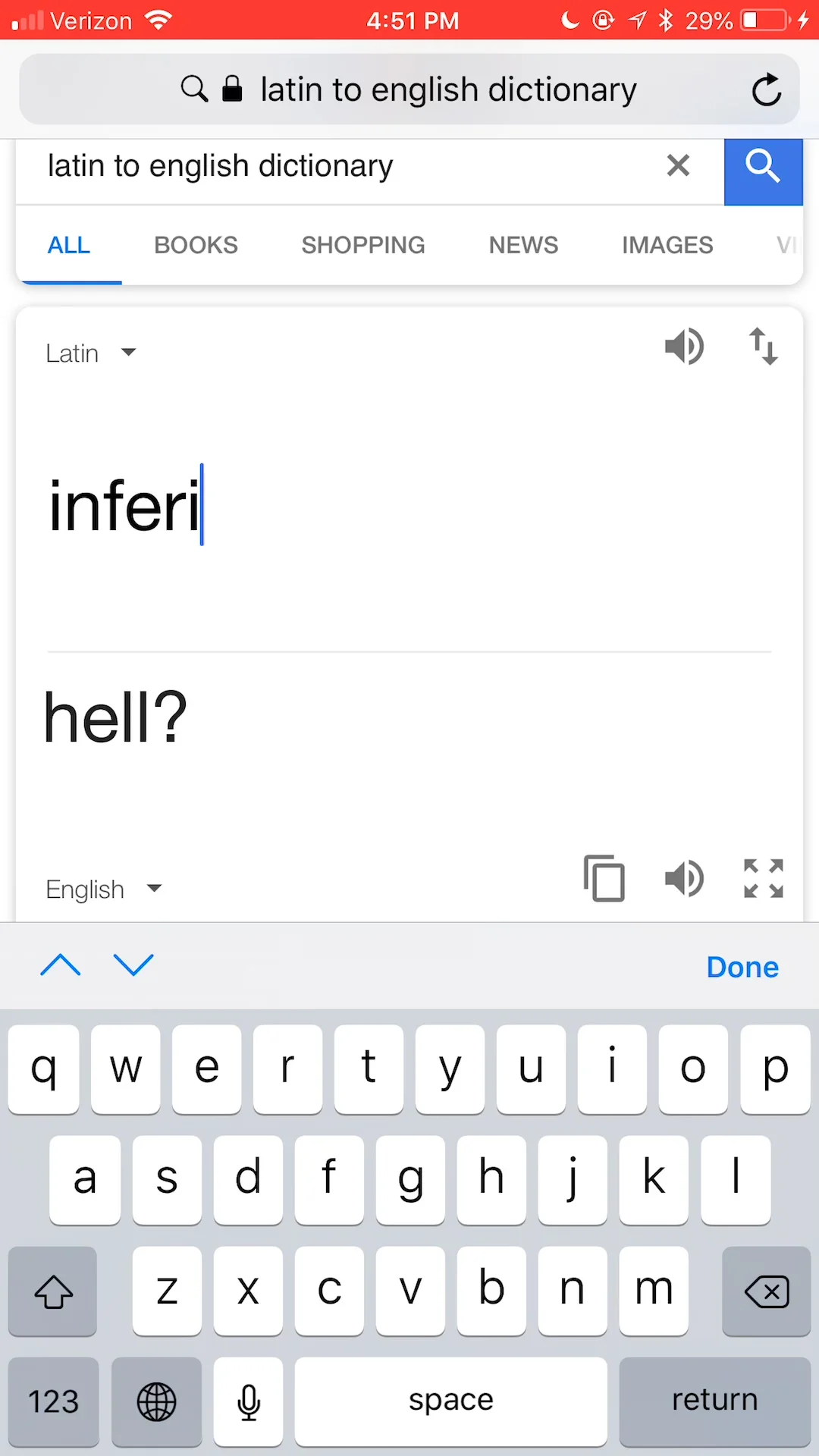Reload the page in Safari
This screenshot has height=1456, width=819.
coord(767,89)
